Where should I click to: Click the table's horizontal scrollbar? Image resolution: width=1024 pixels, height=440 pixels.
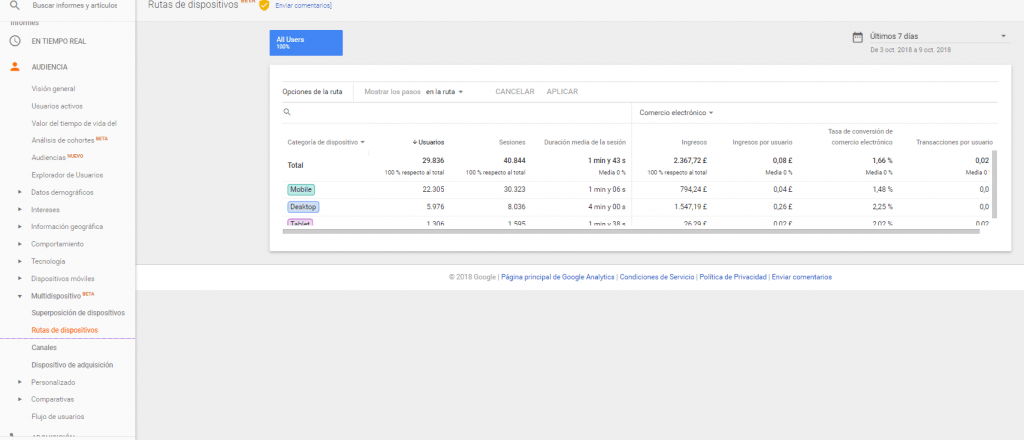(x=631, y=231)
